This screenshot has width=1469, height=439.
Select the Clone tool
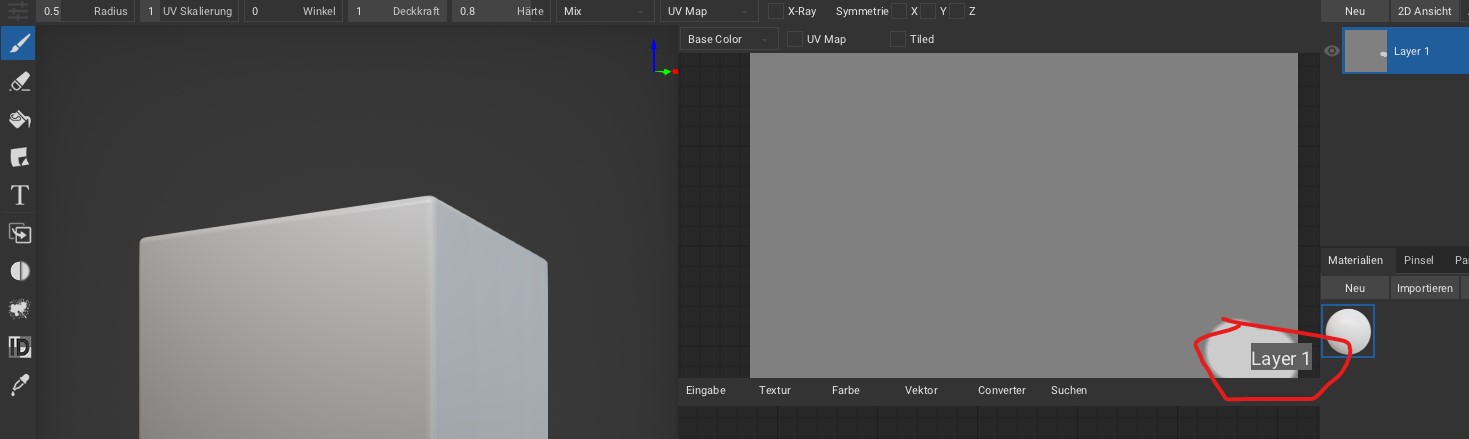[18, 233]
